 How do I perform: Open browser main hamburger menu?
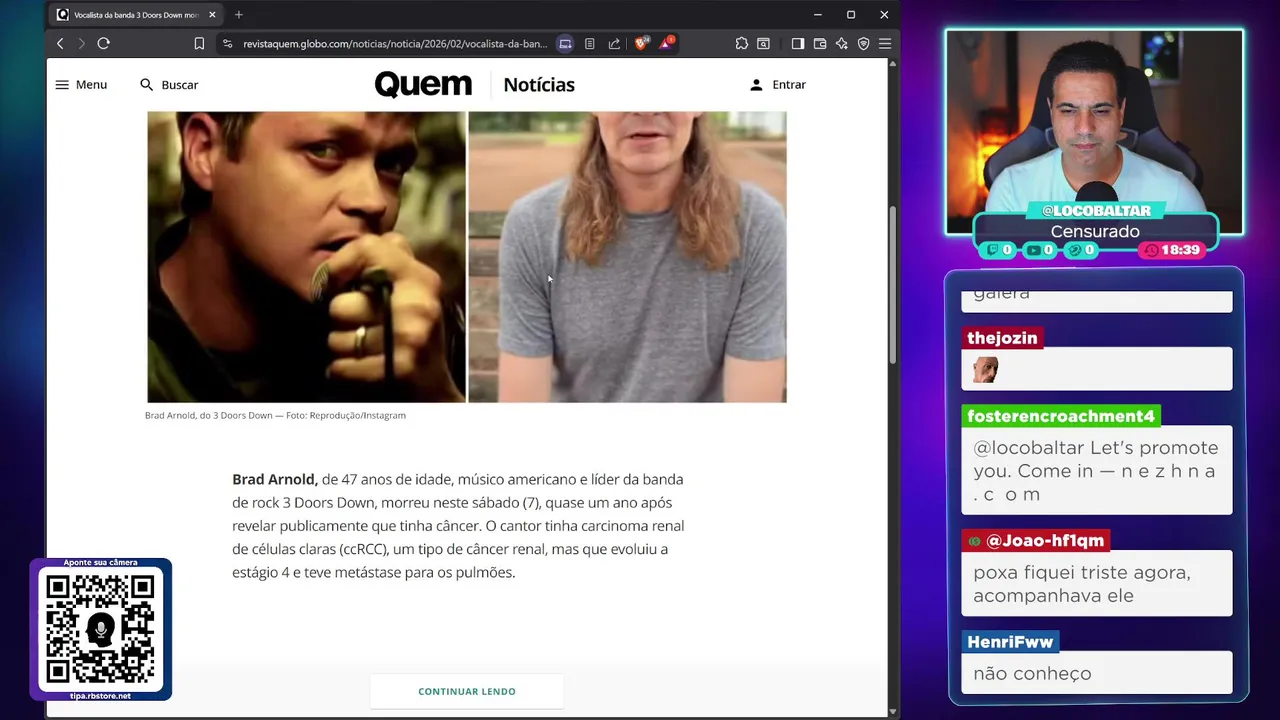[x=885, y=44]
